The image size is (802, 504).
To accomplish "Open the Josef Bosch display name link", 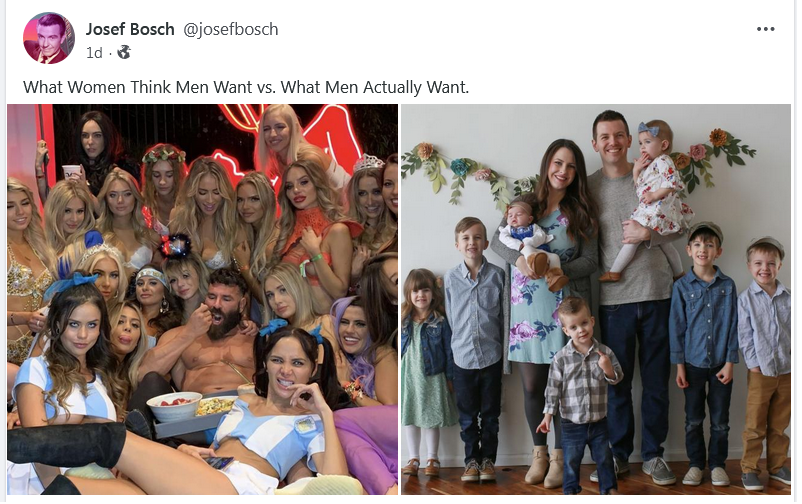I will click(x=130, y=29).
